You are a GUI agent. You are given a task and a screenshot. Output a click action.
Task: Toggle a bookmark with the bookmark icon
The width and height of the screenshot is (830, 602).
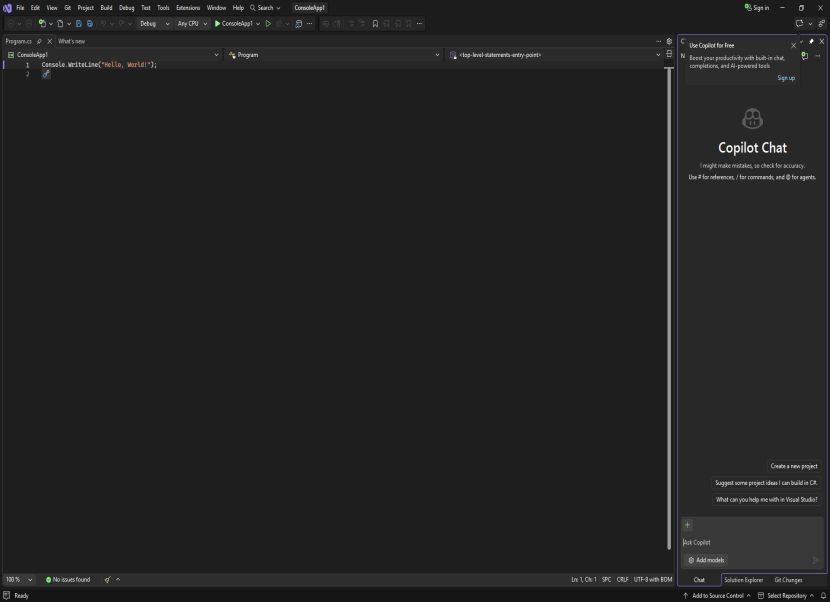pos(375,23)
